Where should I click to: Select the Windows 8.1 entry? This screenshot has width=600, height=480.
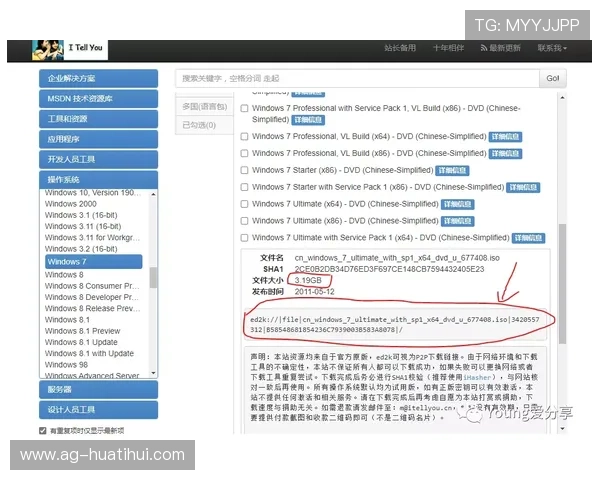(67, 320)
